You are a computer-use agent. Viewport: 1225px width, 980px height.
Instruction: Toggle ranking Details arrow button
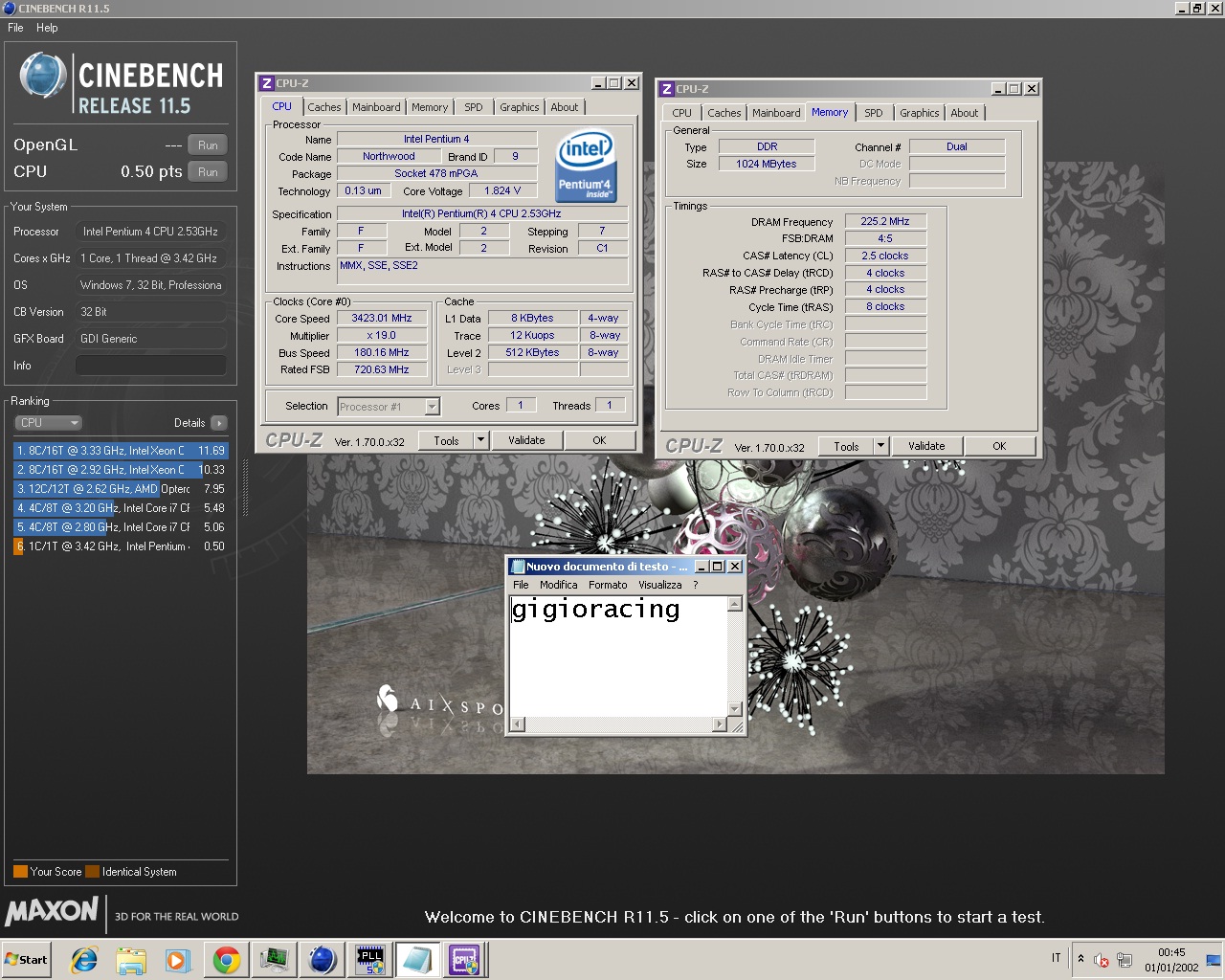[218, 423]
